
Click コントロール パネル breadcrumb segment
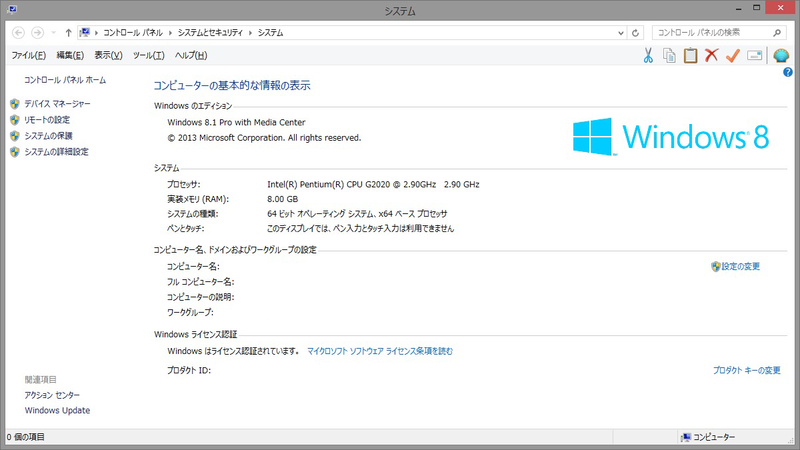[133, 33]
